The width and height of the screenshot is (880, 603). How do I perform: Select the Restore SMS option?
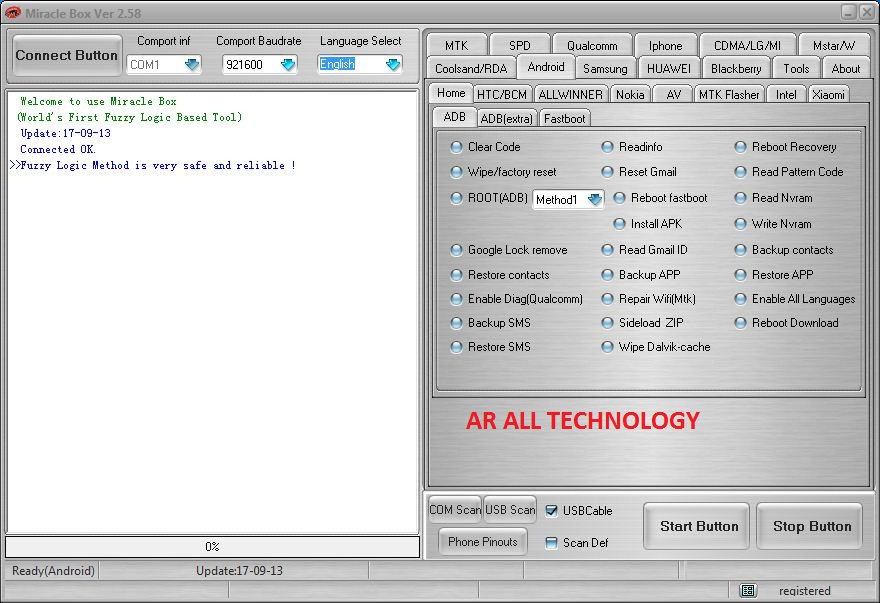point(456,347)
